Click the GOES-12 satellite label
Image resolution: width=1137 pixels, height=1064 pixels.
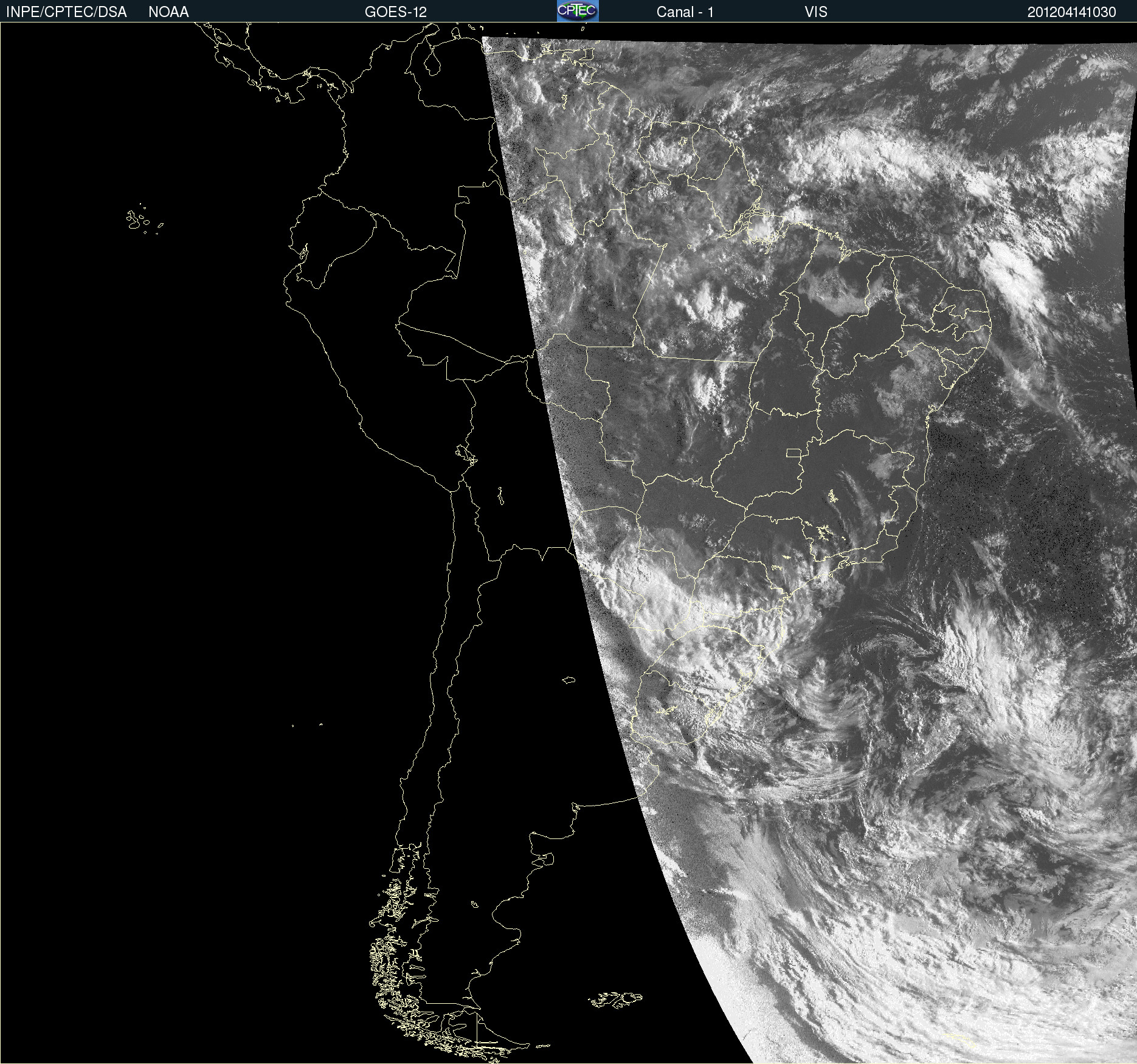(x=396, y=12)
